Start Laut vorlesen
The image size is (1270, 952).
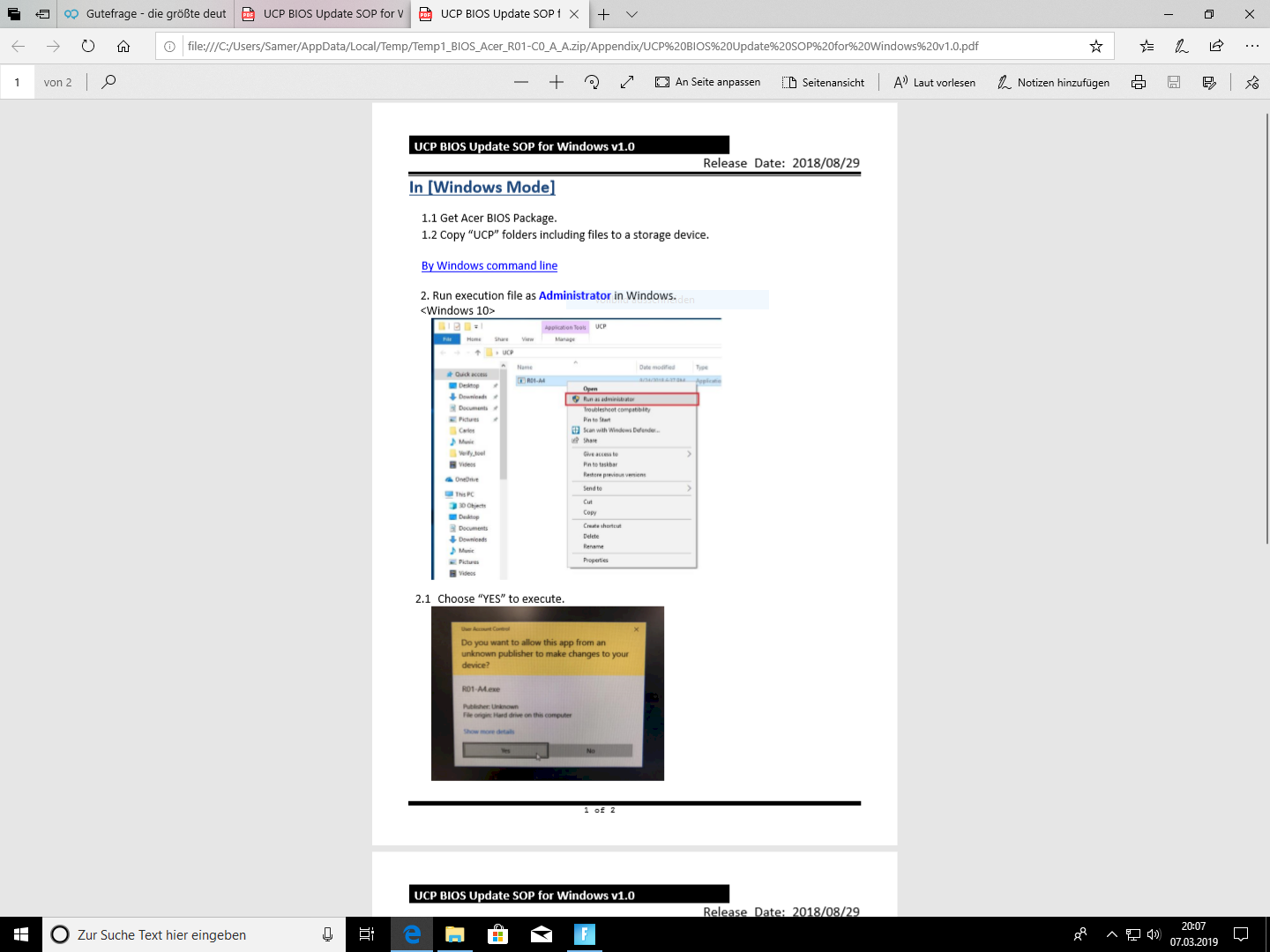(x=935, y=82)
